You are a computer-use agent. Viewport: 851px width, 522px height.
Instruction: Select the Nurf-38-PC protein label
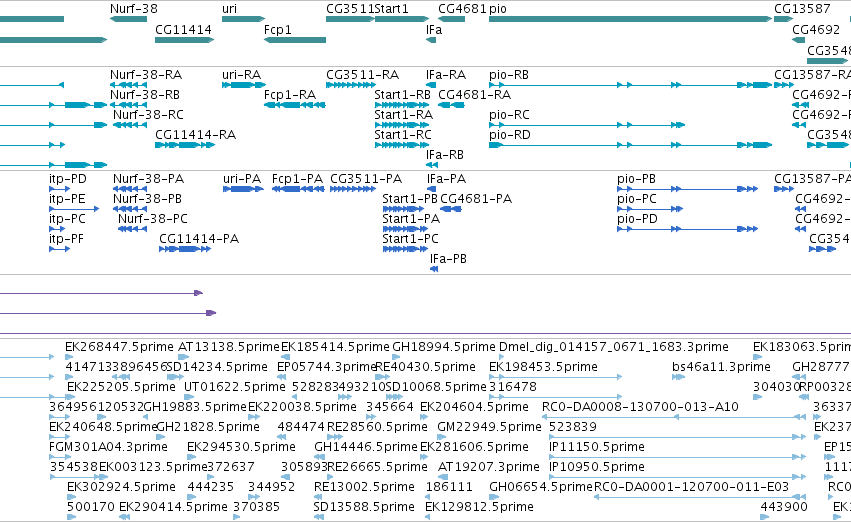click(153, 219)
